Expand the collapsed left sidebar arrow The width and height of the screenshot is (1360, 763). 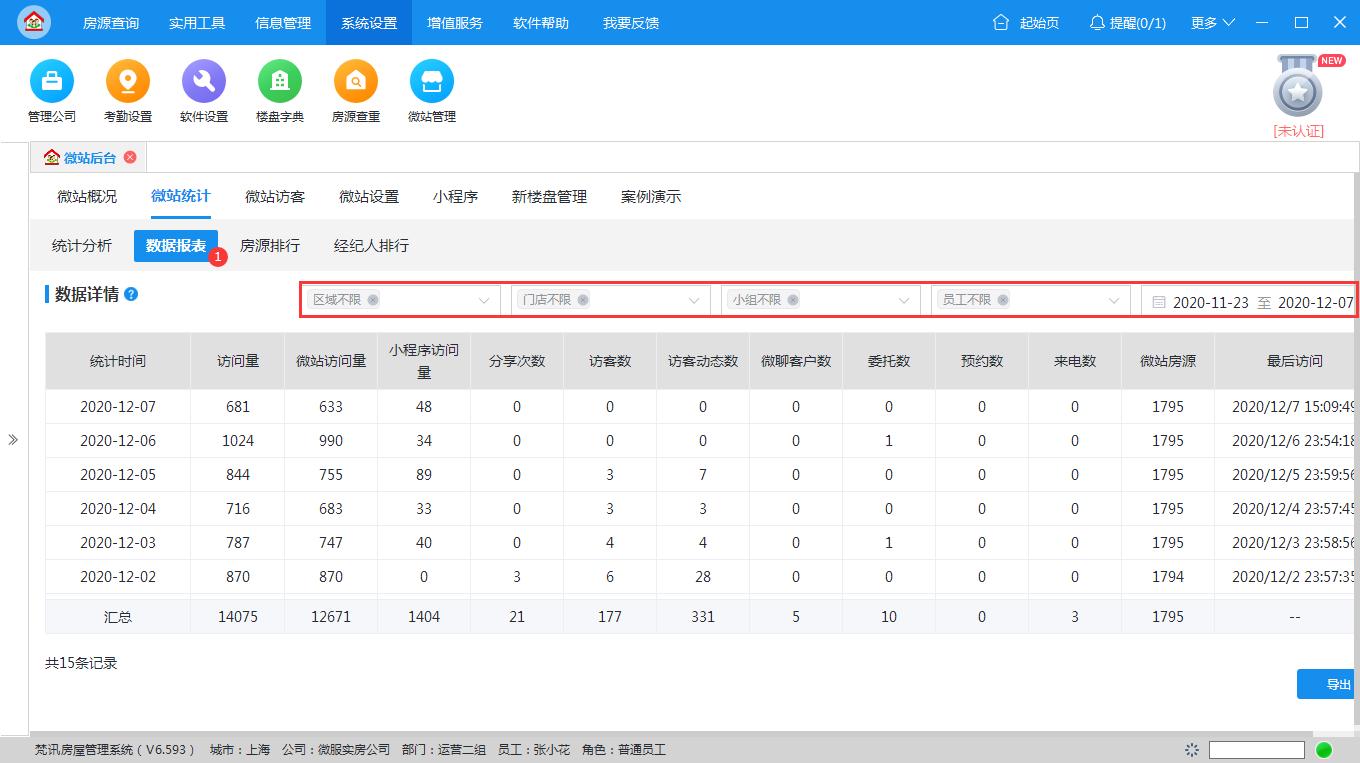(15, 437)
